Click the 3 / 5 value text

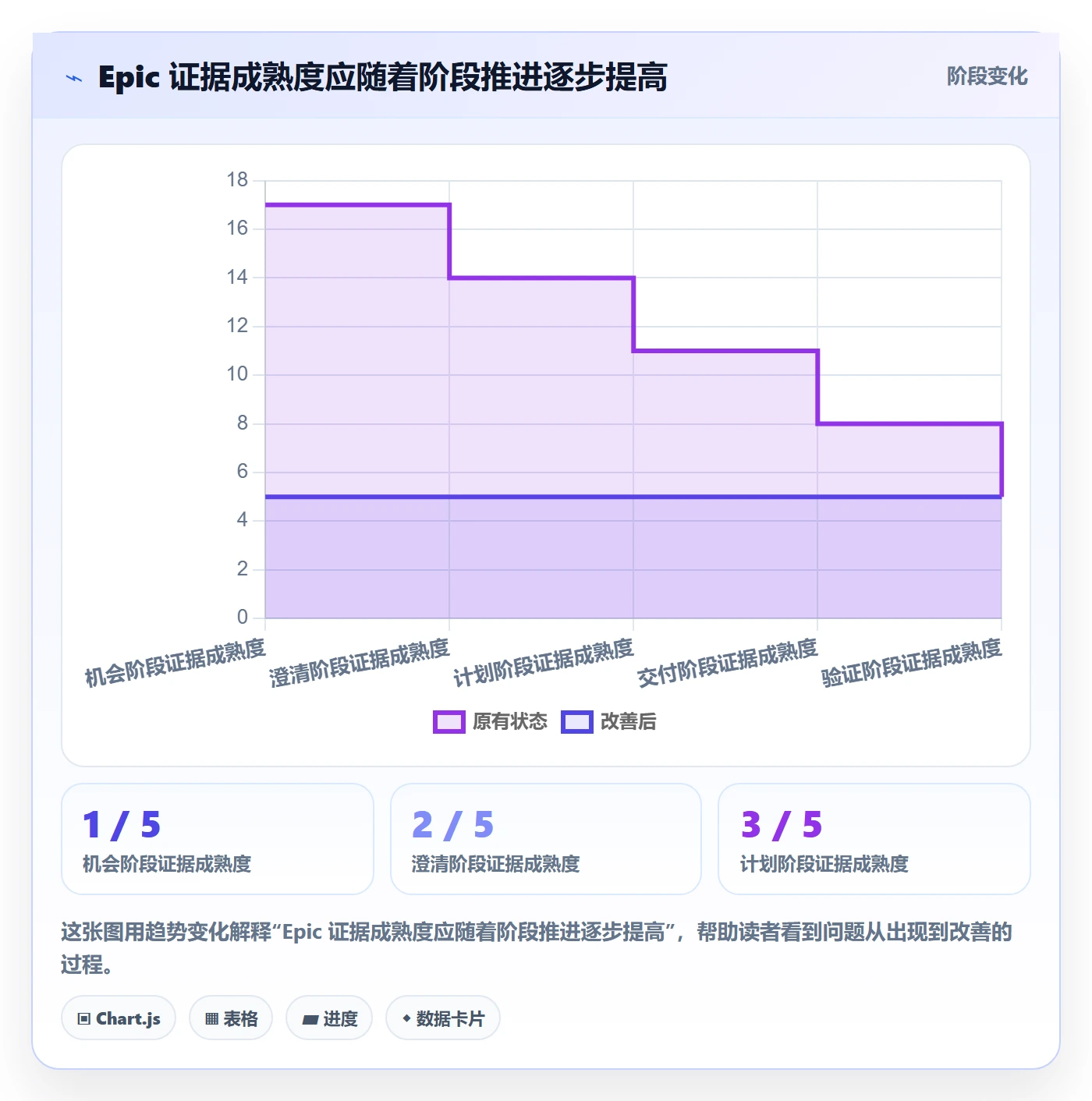782,825
